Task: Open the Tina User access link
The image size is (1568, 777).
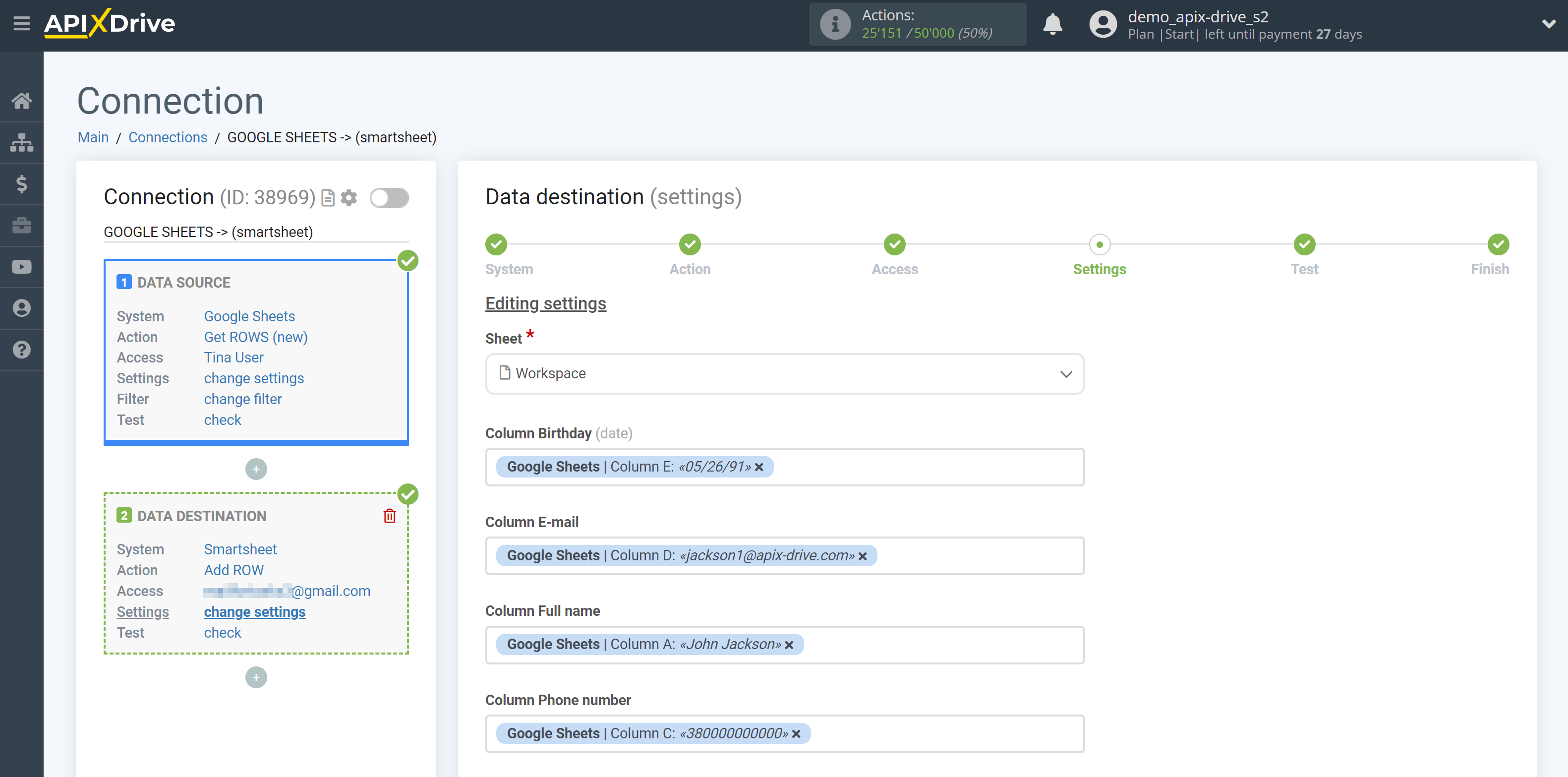Action: pos(234,358)
